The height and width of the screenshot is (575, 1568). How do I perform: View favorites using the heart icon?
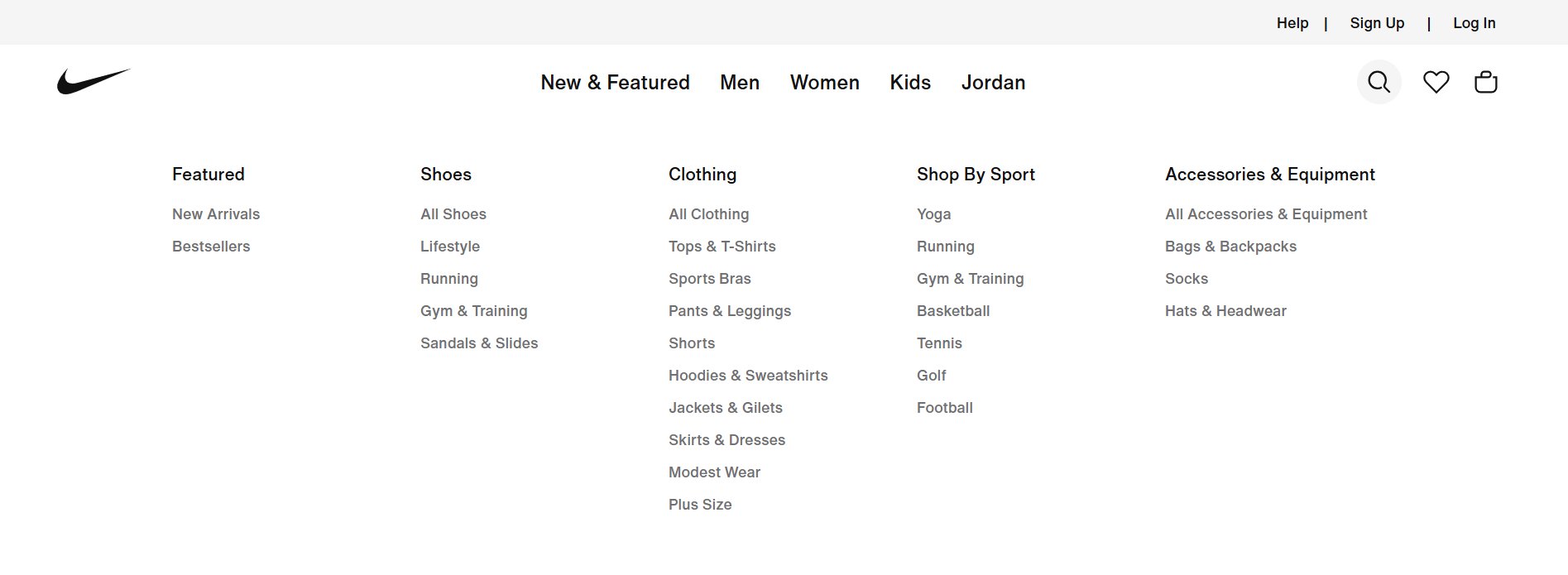pos(1436,82)
